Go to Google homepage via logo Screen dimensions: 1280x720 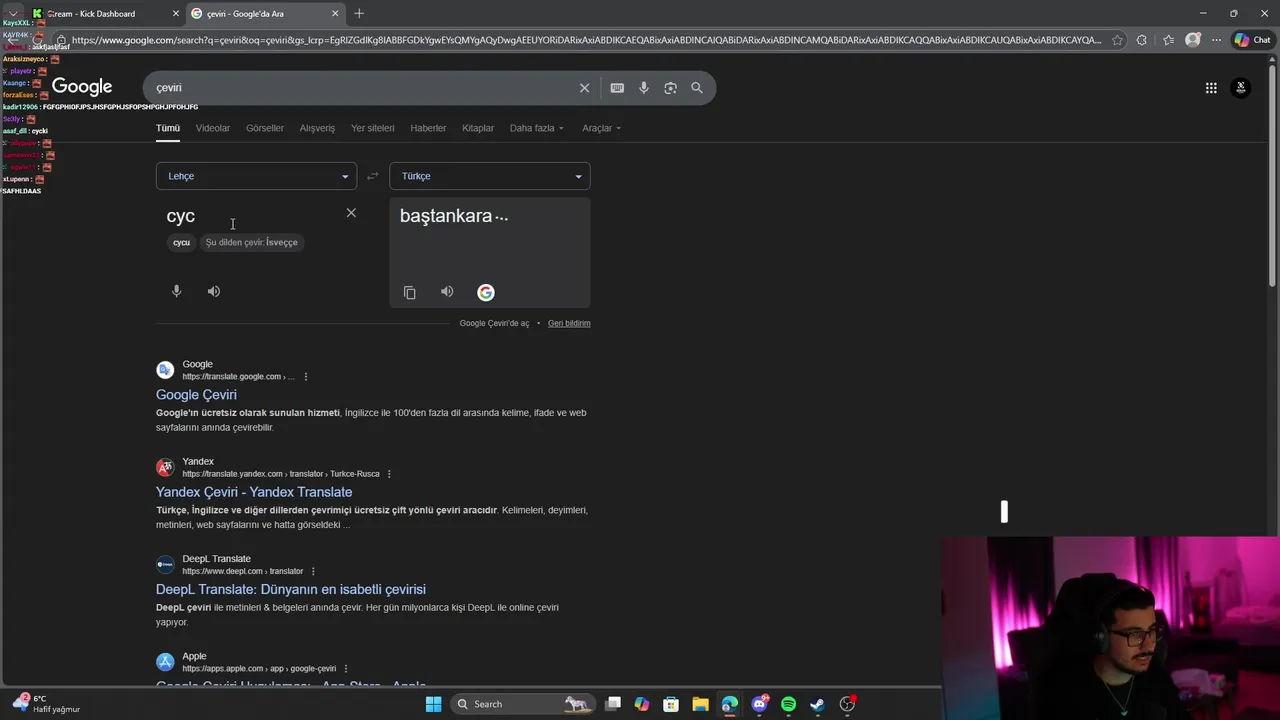pyautogui.click(x=82, y=87)
